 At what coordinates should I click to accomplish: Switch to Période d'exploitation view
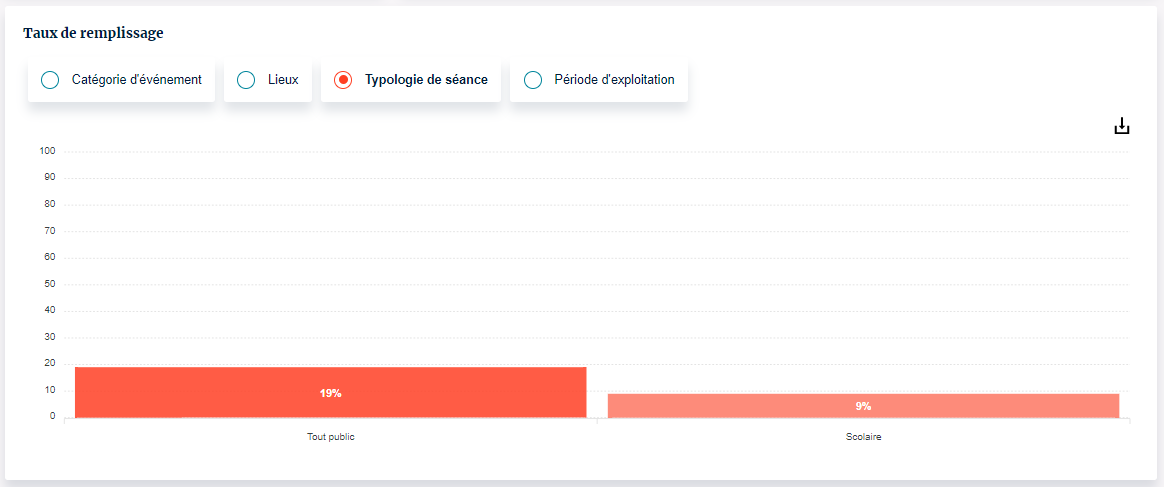[533, 80]
